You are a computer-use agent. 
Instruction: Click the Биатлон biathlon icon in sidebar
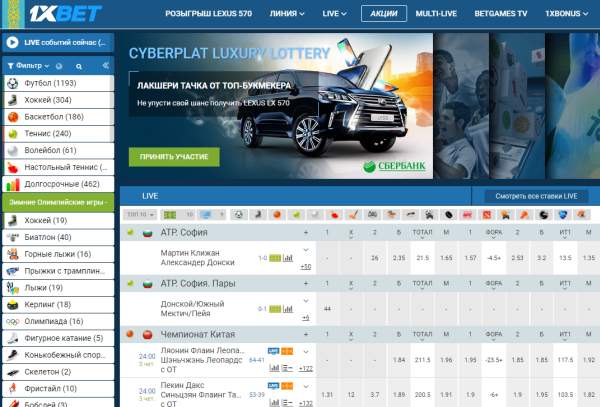(13, 237)
